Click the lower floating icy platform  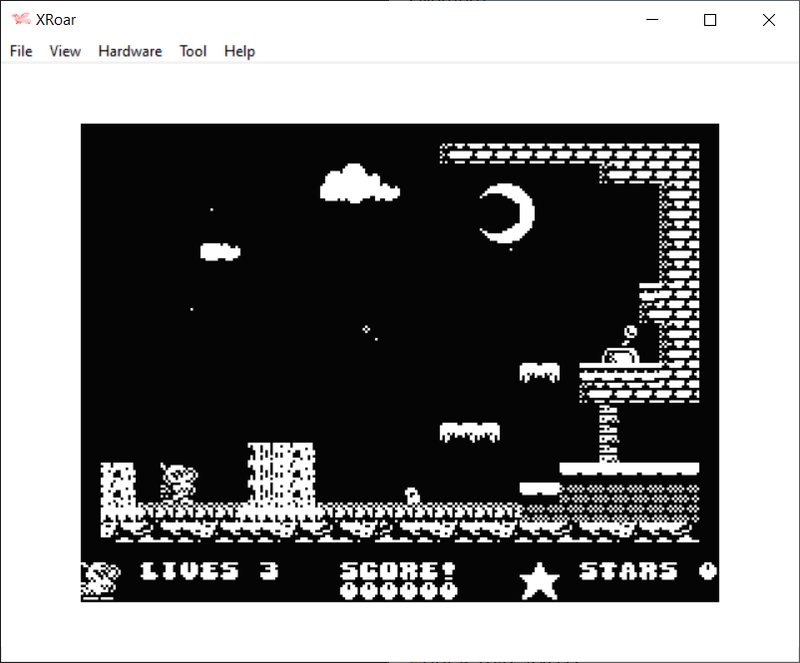(469, 431)
